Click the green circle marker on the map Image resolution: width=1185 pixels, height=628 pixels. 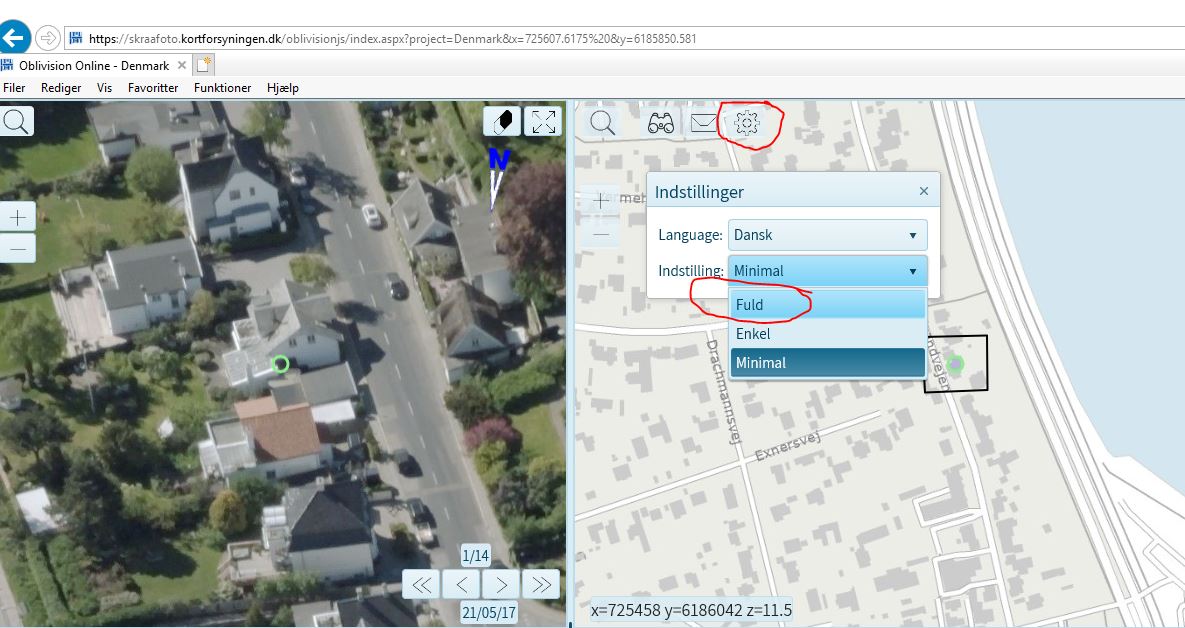click(955, 364)
